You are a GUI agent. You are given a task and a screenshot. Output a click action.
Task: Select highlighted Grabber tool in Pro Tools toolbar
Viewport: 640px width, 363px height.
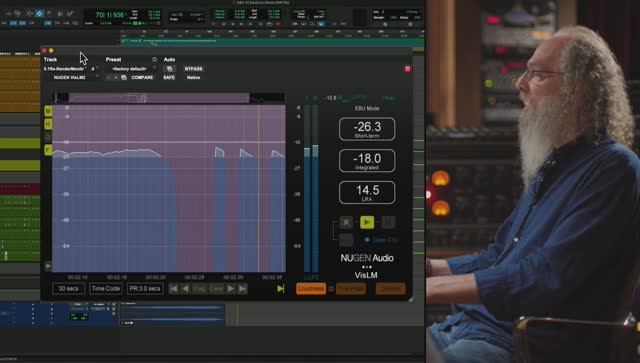click(x=39, y=14)
